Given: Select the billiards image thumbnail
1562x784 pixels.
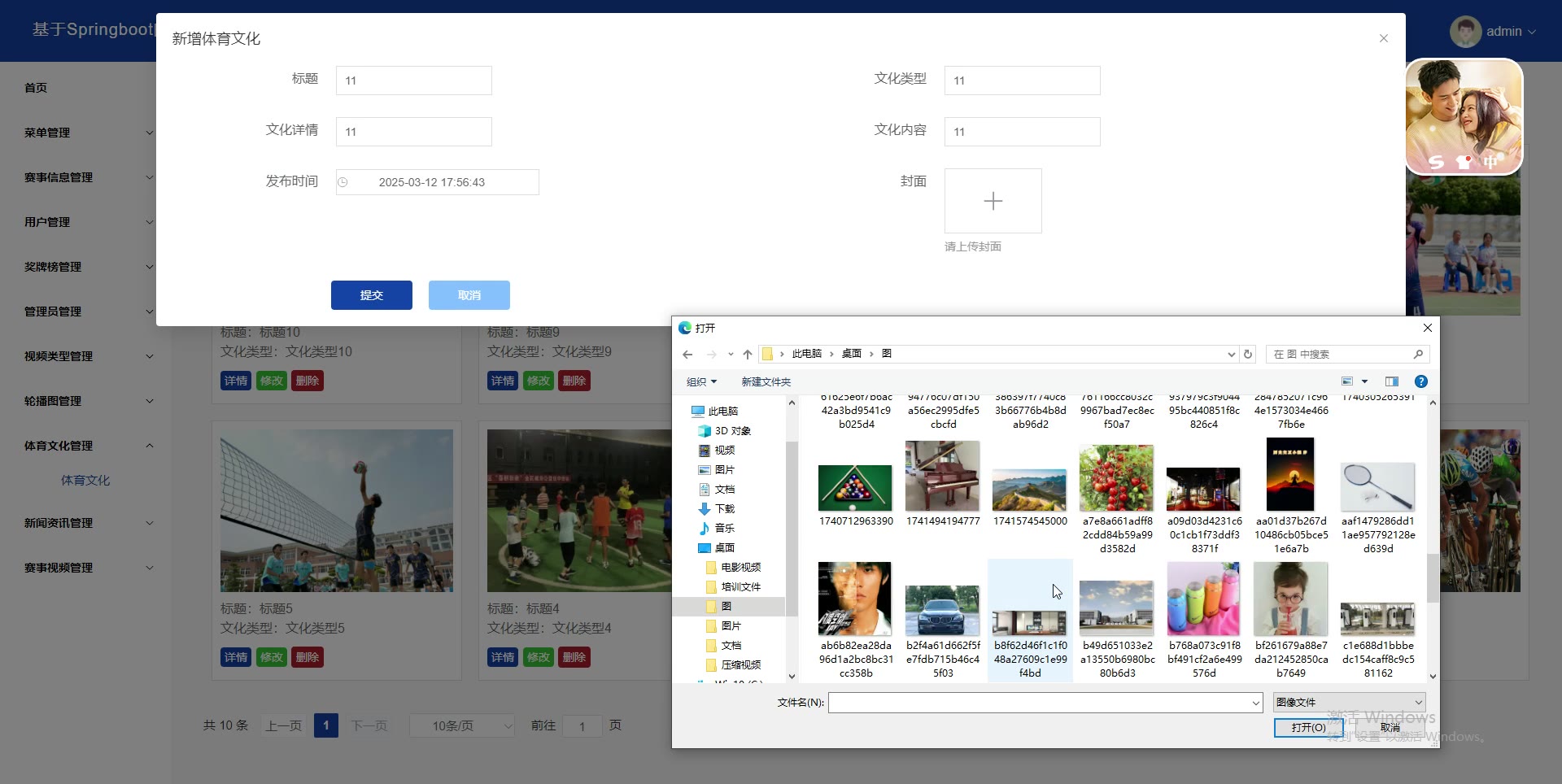Looking at the screenshot, I should pyautogui.click(x=855, y=488).
